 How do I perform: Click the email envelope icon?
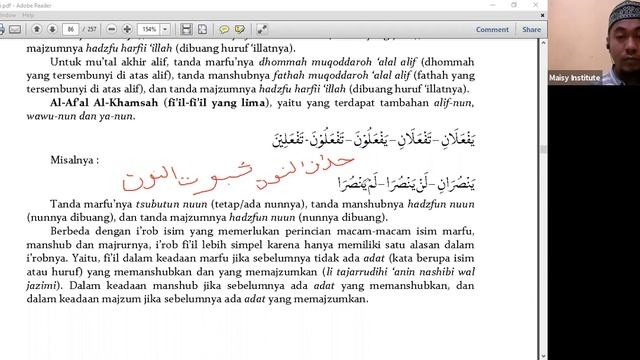click(15, 29)
